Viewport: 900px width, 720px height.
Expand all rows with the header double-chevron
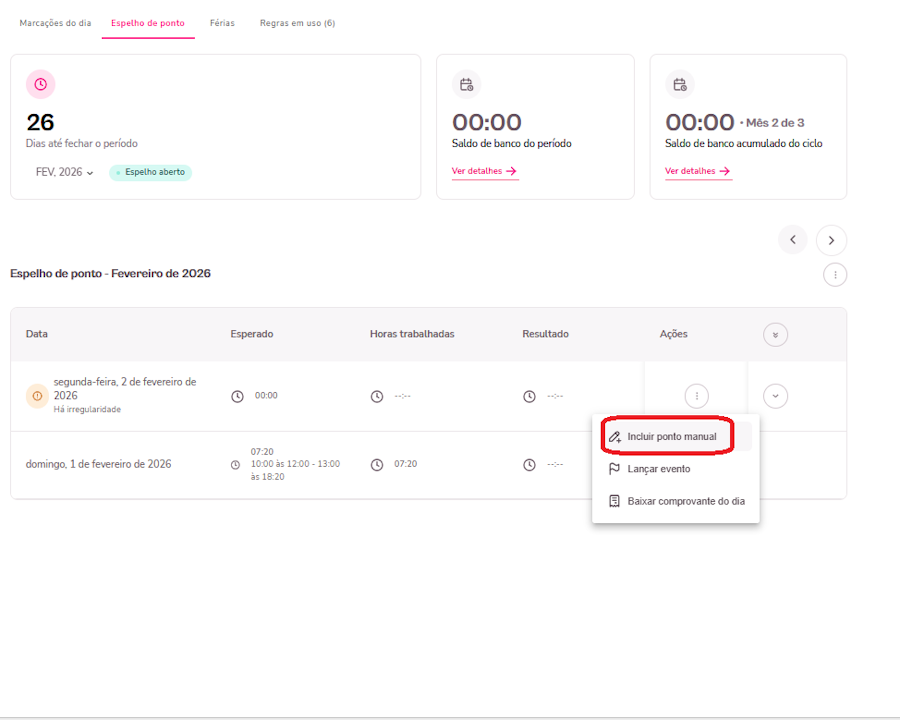(775, 335)
